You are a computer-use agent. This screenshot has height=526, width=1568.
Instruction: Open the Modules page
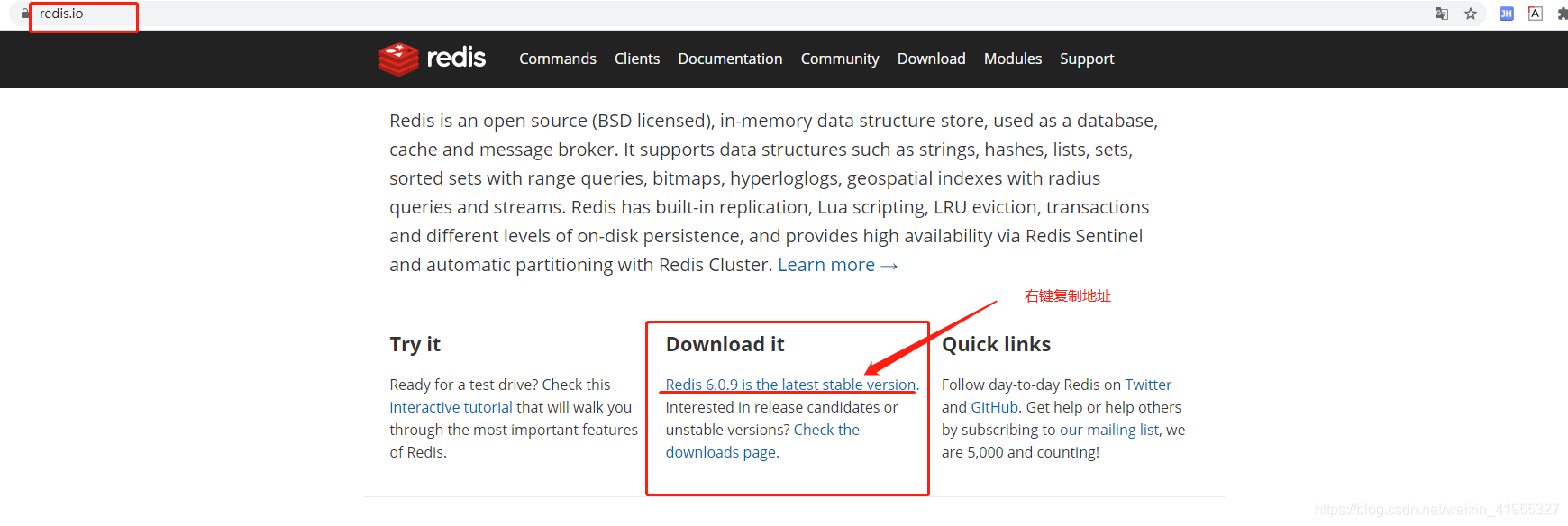point(1013,59)
